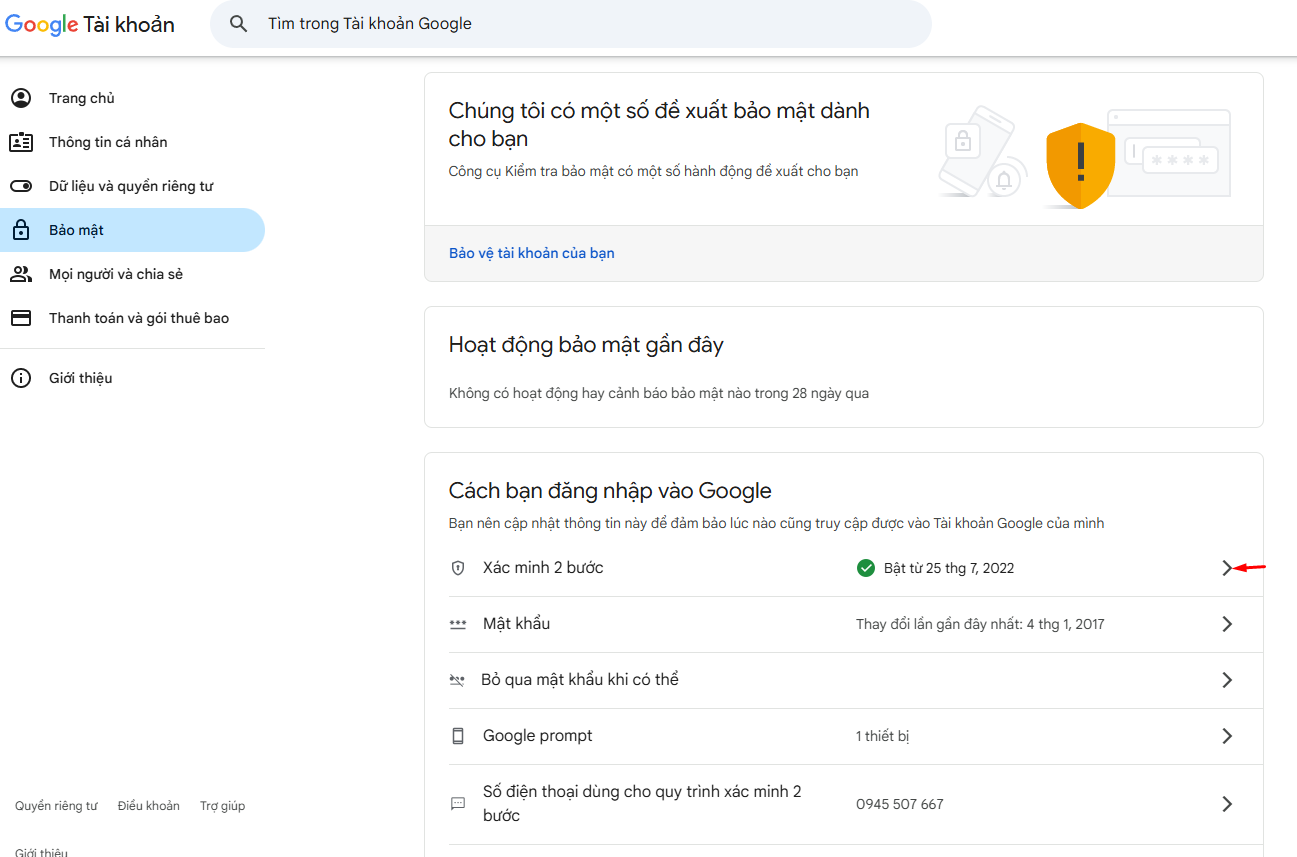Open the Quyền riêng tư footer link
1297x857 pixels.
(56, 806)
